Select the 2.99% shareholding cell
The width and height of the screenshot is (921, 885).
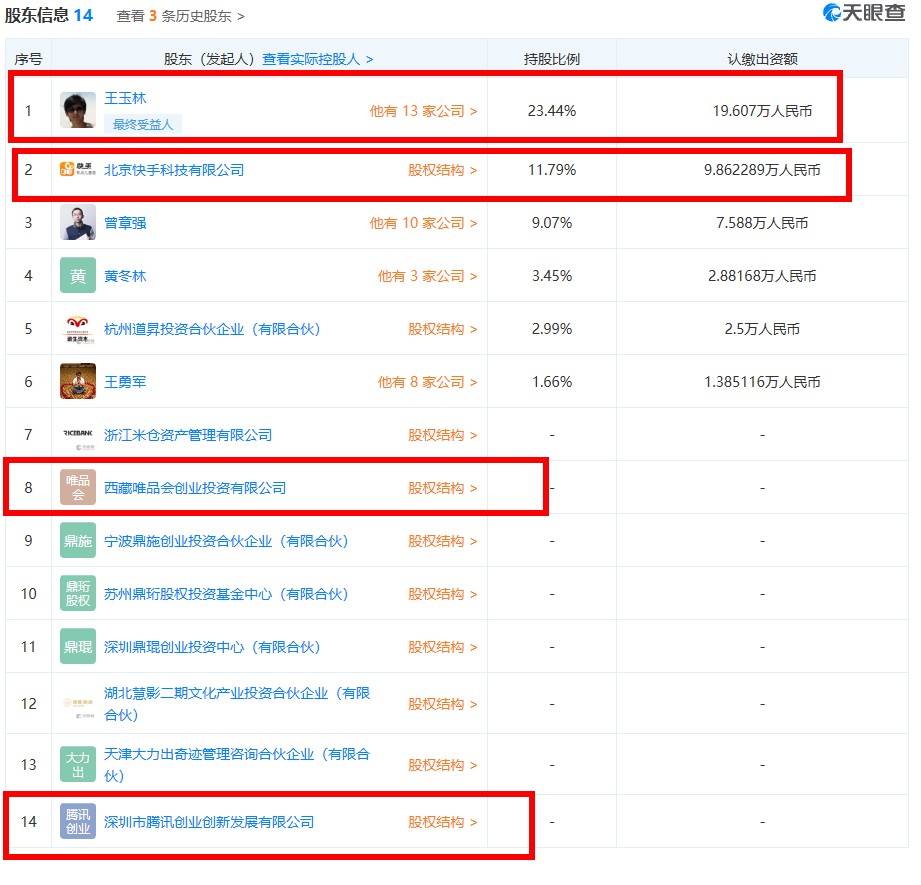(552, 329)
